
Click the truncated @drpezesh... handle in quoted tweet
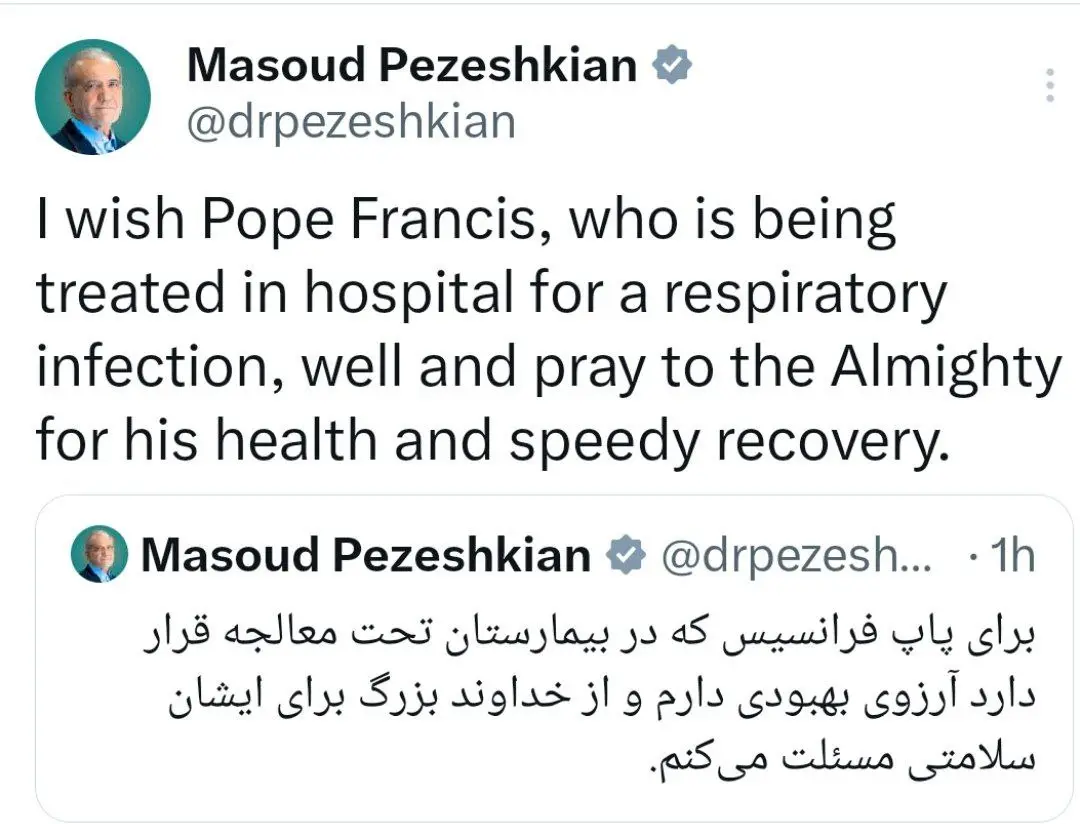(797, 556)
